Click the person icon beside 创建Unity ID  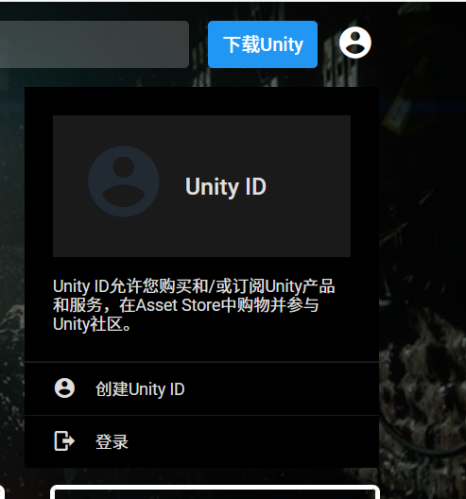click(x=64, y=388)
